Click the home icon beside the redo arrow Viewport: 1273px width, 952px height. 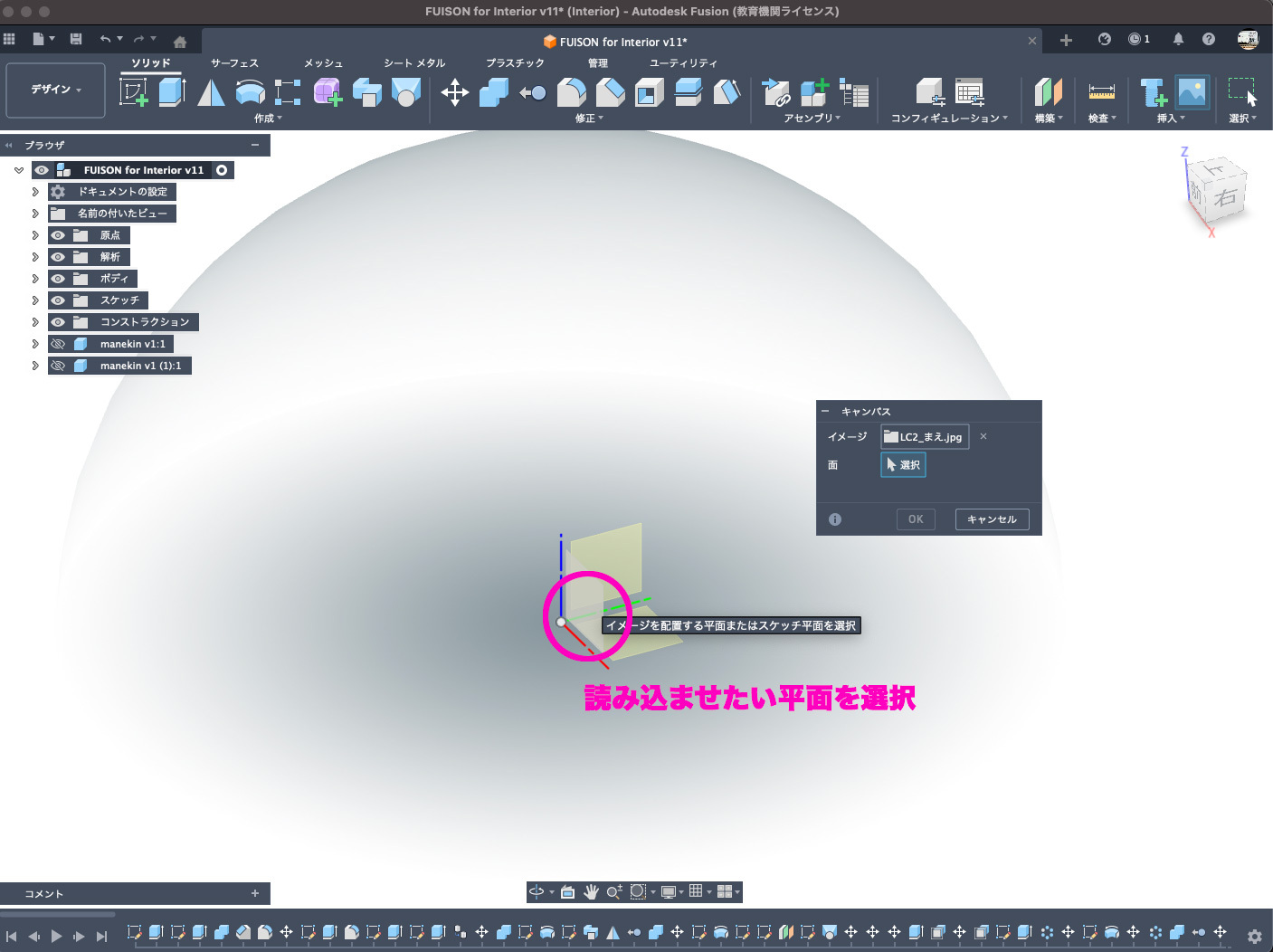coord(180,42)
